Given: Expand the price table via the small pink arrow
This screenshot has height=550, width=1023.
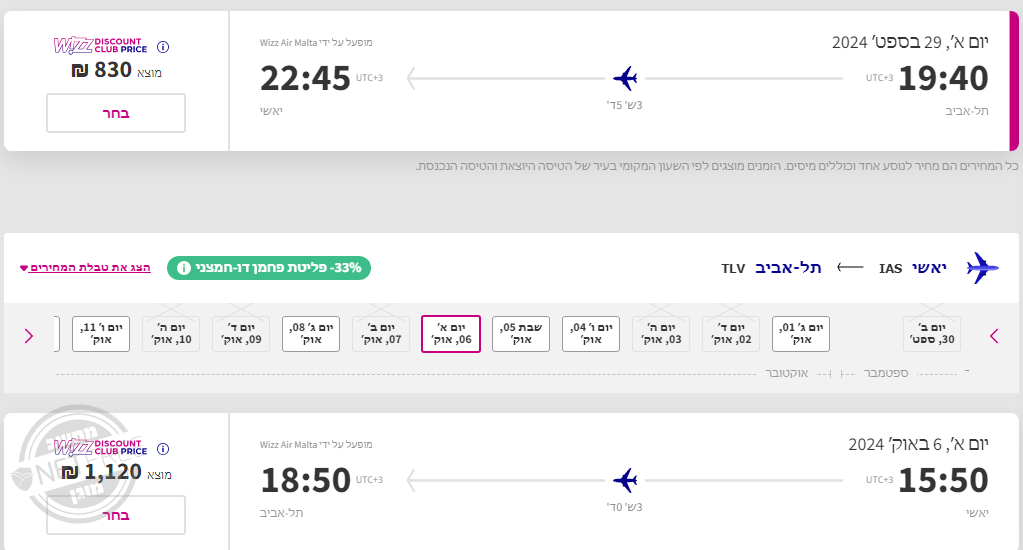Looking at the screenshot, I should pos(24,268).
